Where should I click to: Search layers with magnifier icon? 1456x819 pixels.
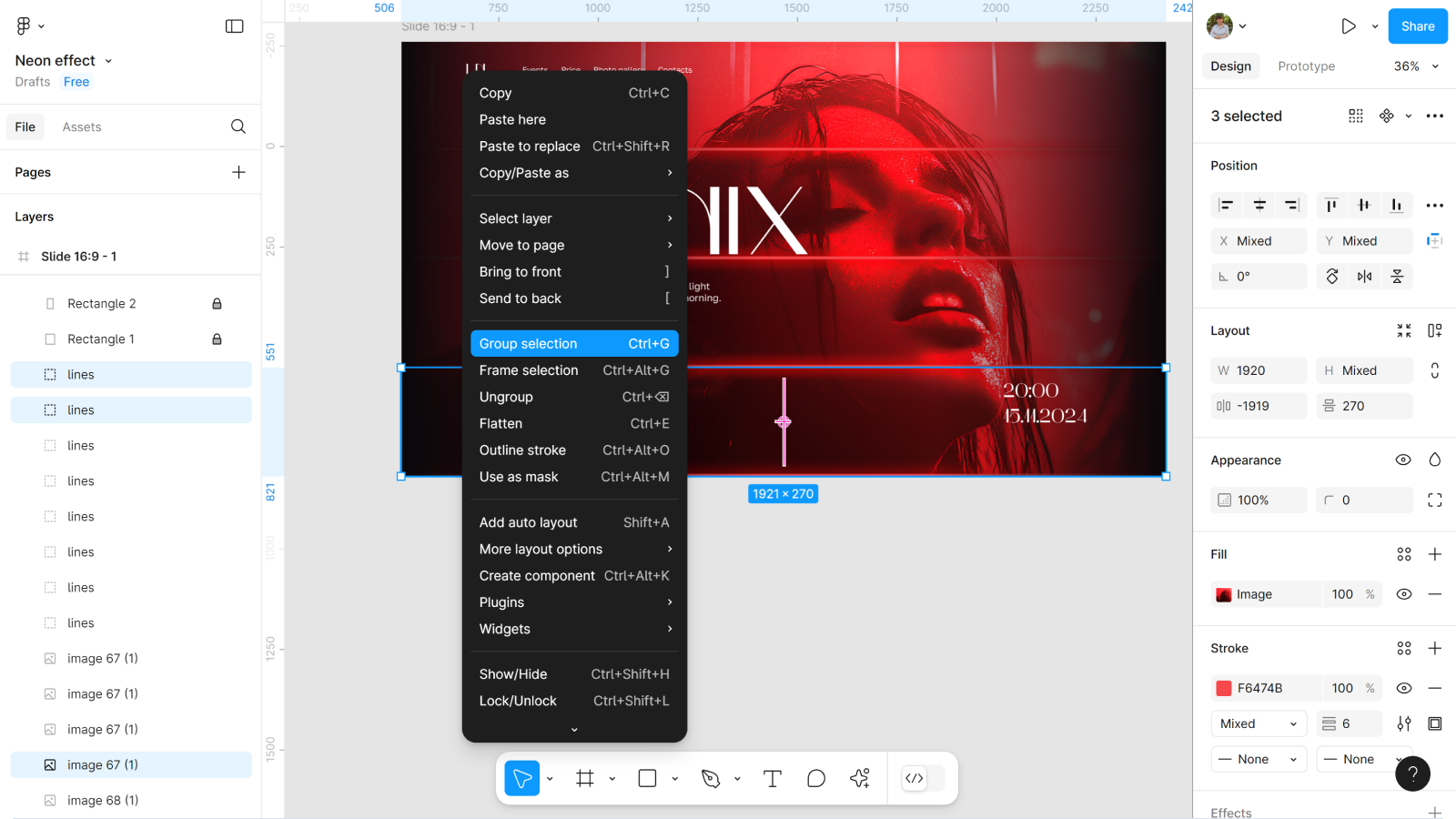[238, 126]
